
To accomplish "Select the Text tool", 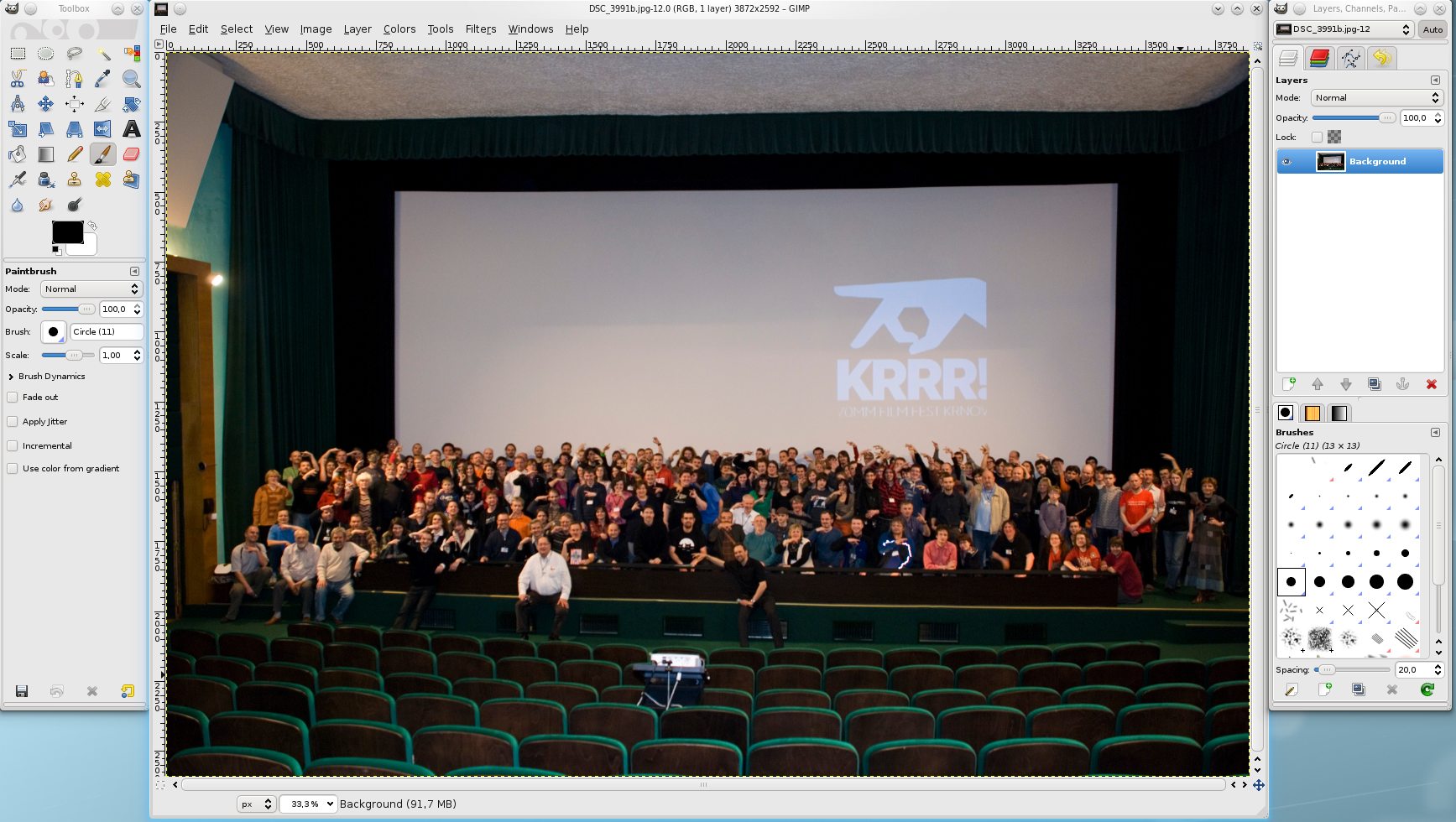I will click(x=132, y=129).
